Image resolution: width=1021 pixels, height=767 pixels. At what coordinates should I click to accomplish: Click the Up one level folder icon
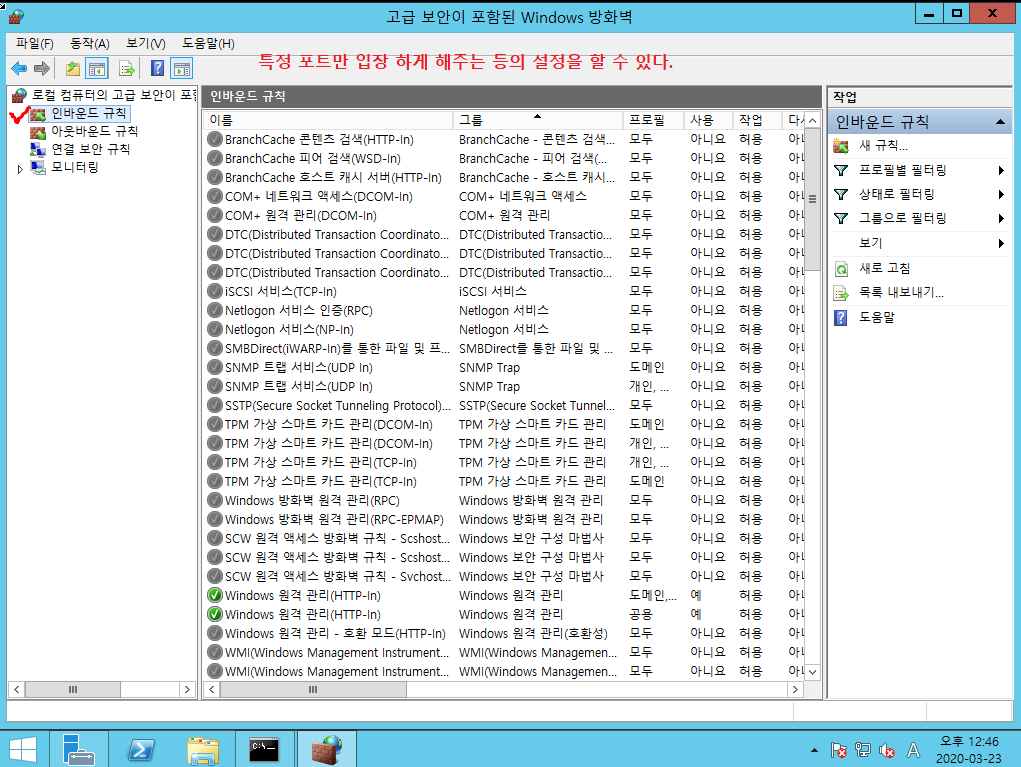point(73,68)
